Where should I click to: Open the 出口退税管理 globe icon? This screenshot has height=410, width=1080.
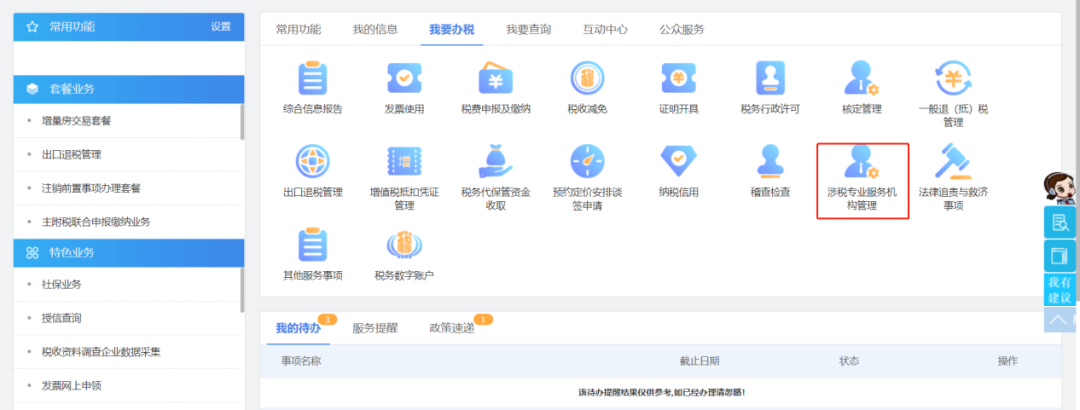click(313, 162)
